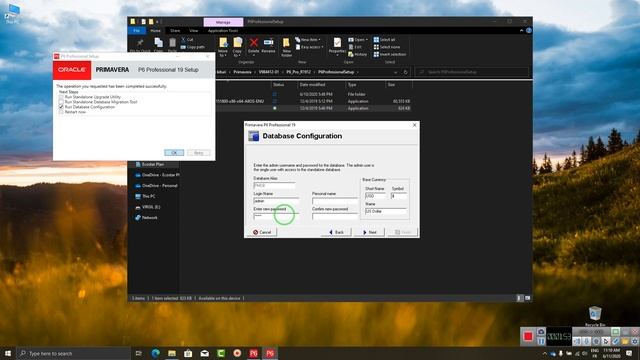Open Task View on taskbar
This screenshot has height=360, width=640.
pyautogui.click(x=139, y=353)
